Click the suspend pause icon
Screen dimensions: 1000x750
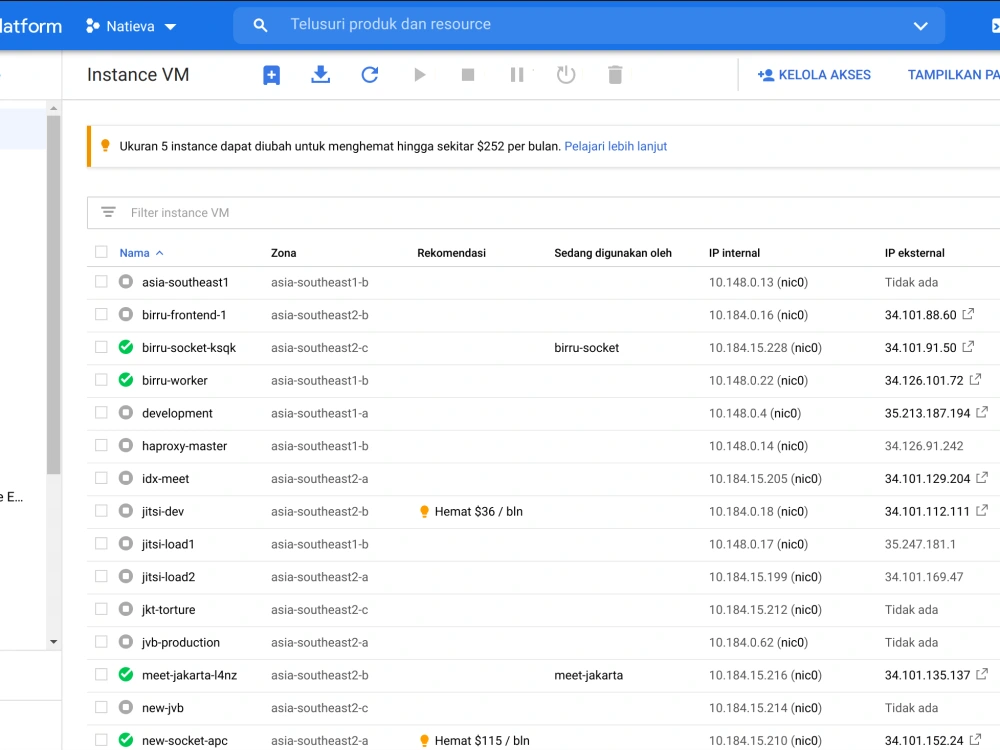(517, 75)
